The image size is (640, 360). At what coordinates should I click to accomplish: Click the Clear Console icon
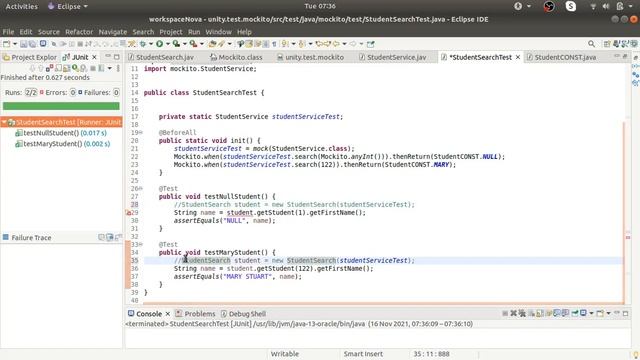(x=531, y=313)
